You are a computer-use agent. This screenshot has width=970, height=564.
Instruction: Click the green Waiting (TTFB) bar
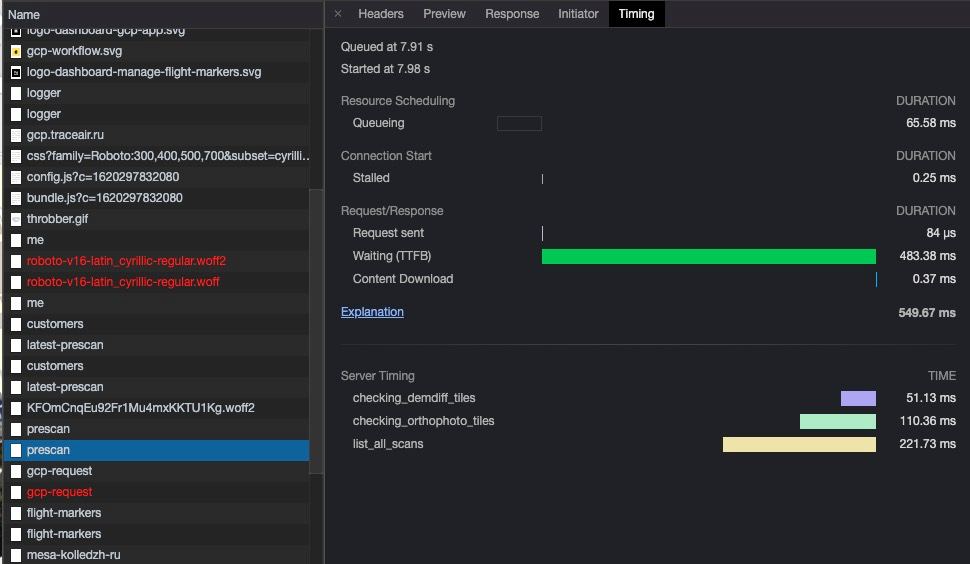point(709,256)
